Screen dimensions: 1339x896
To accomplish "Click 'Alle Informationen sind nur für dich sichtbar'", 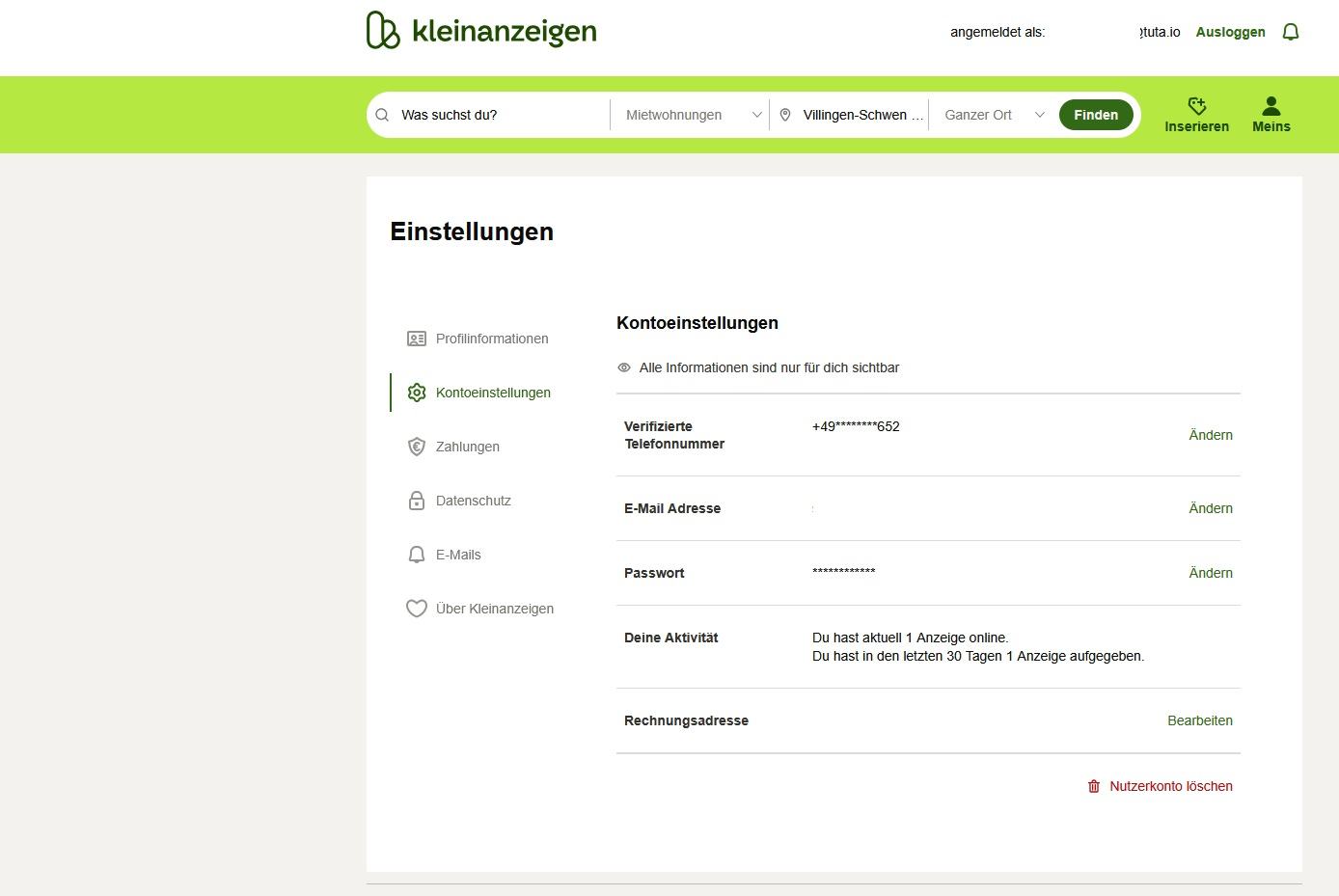I will (x=769, y=367).
